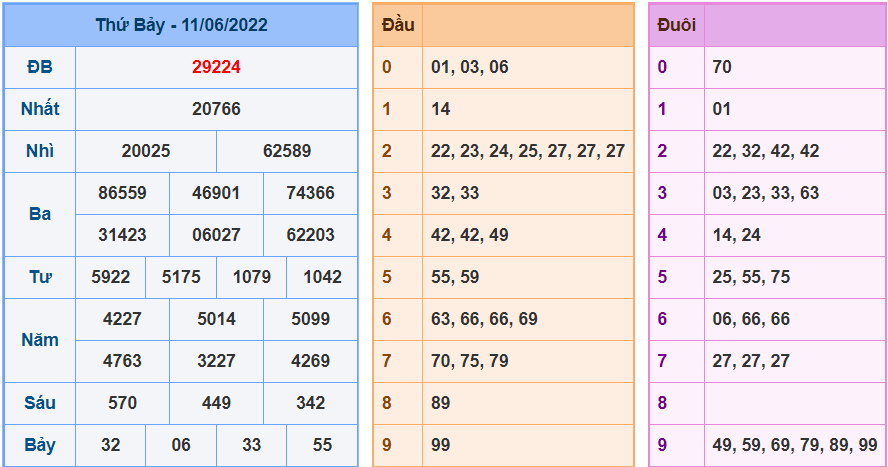Click the Đuôi column header
The width and height of the screenshot is (888, 467).
(x=676, y=25)
